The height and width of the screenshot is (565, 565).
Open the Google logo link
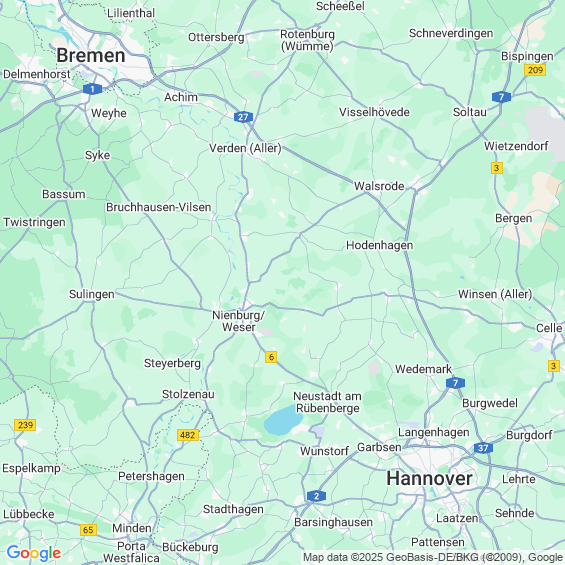point(34,553)
